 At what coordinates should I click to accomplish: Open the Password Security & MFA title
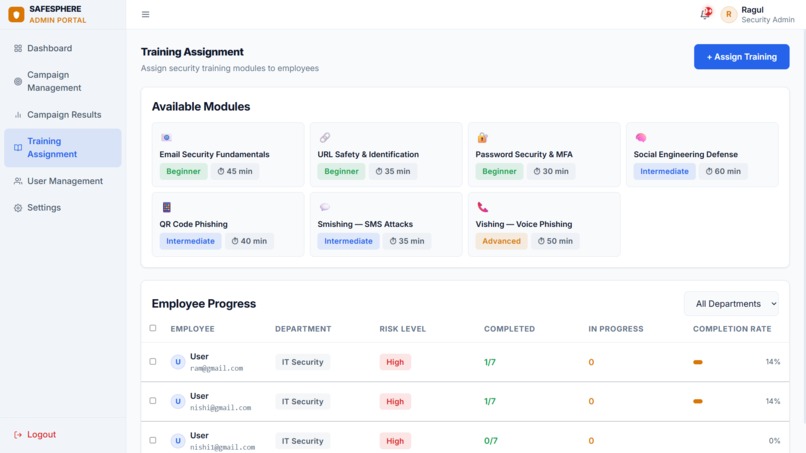click(524, 154)
